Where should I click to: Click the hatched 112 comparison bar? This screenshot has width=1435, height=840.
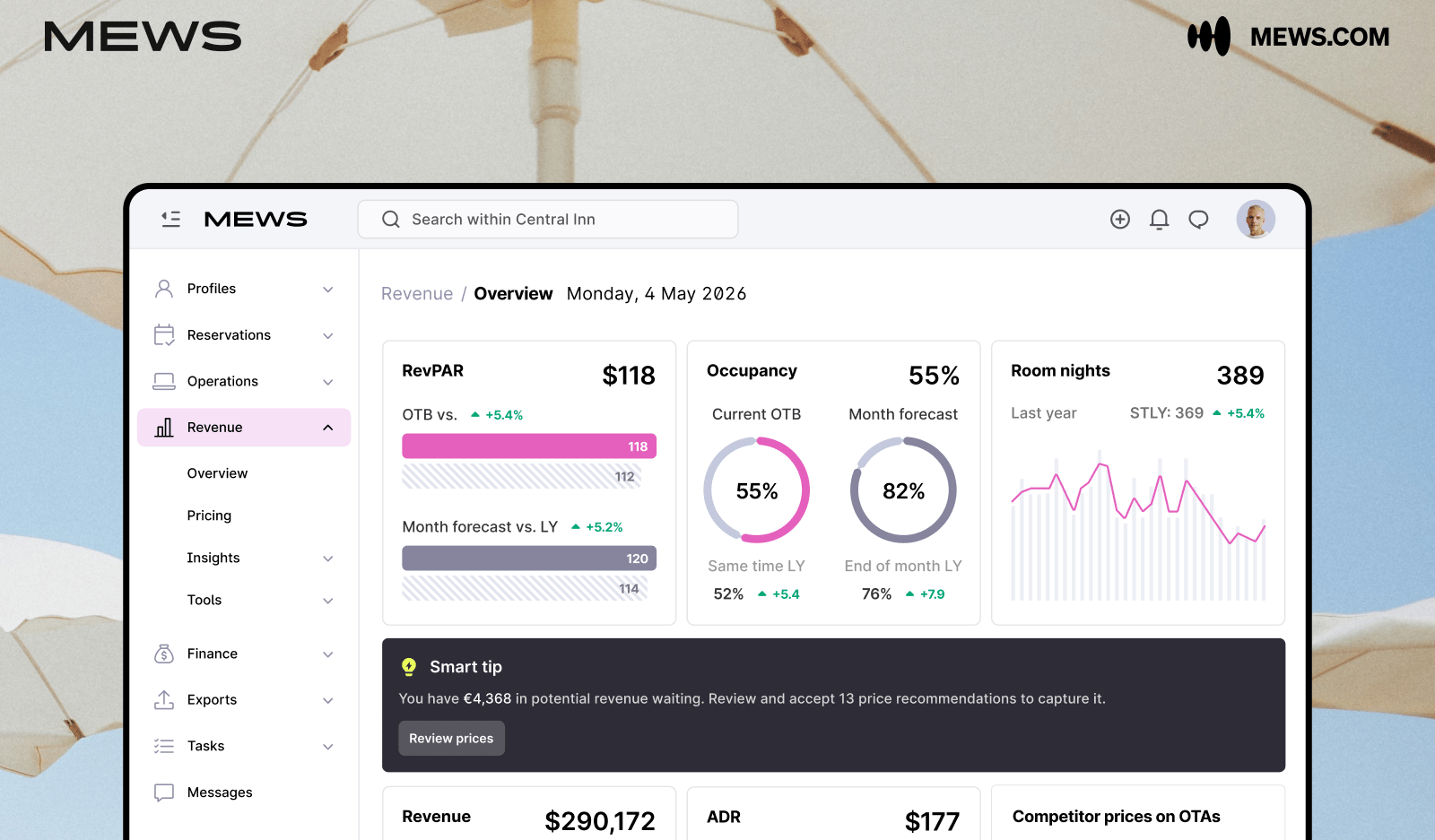point(522,476)
